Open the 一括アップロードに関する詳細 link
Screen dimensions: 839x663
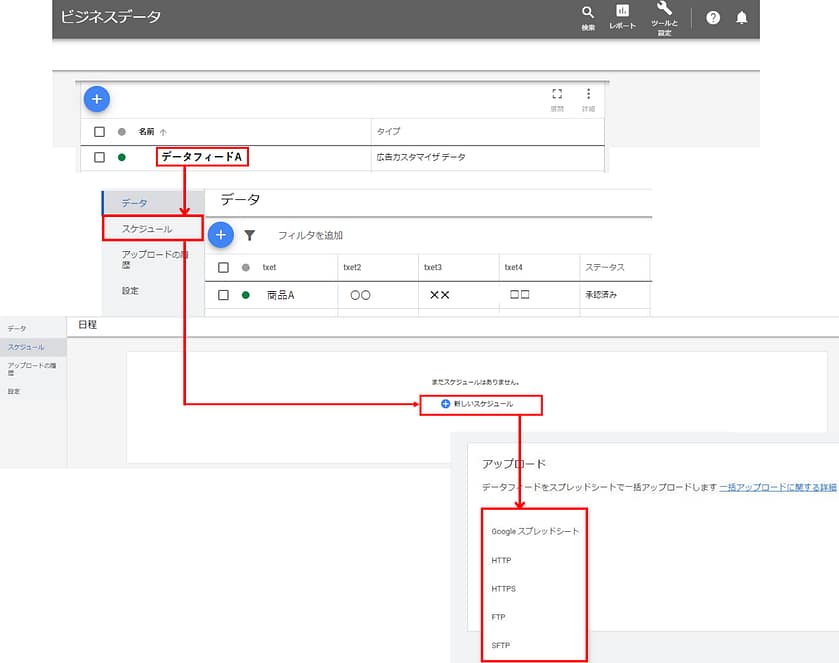[778, 487]
